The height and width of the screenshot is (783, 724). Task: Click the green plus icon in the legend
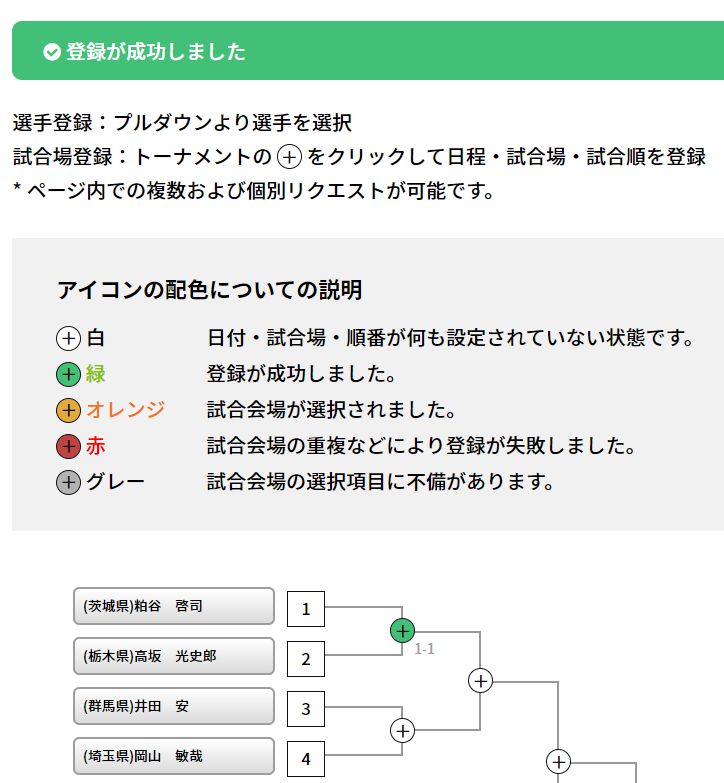68,375
